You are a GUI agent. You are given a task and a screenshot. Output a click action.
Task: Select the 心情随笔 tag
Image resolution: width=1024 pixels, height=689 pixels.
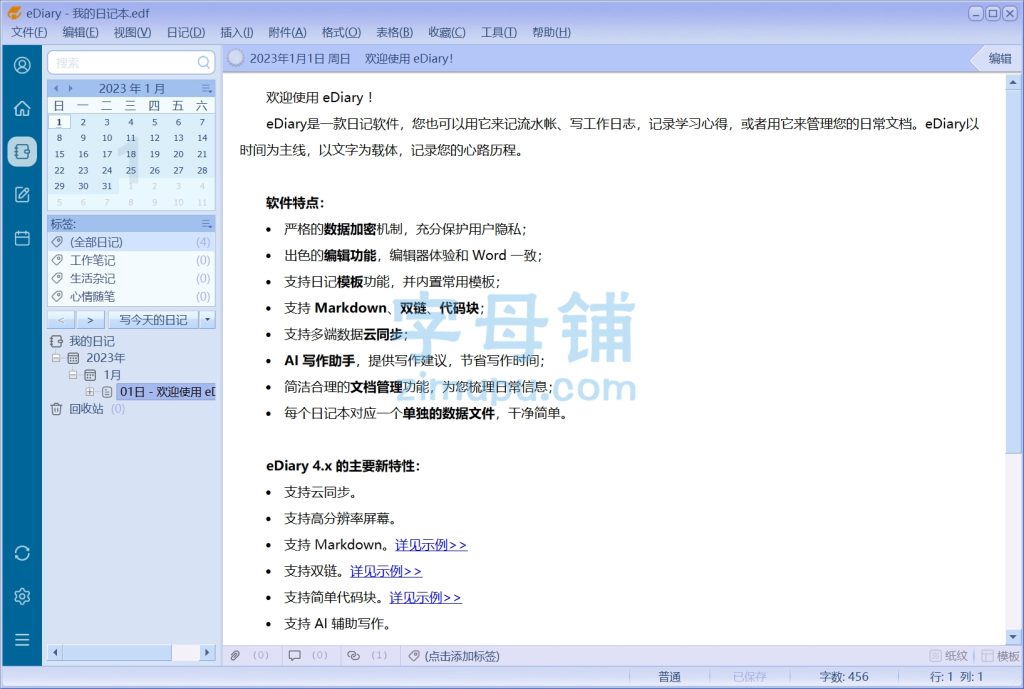coord(131,296)
